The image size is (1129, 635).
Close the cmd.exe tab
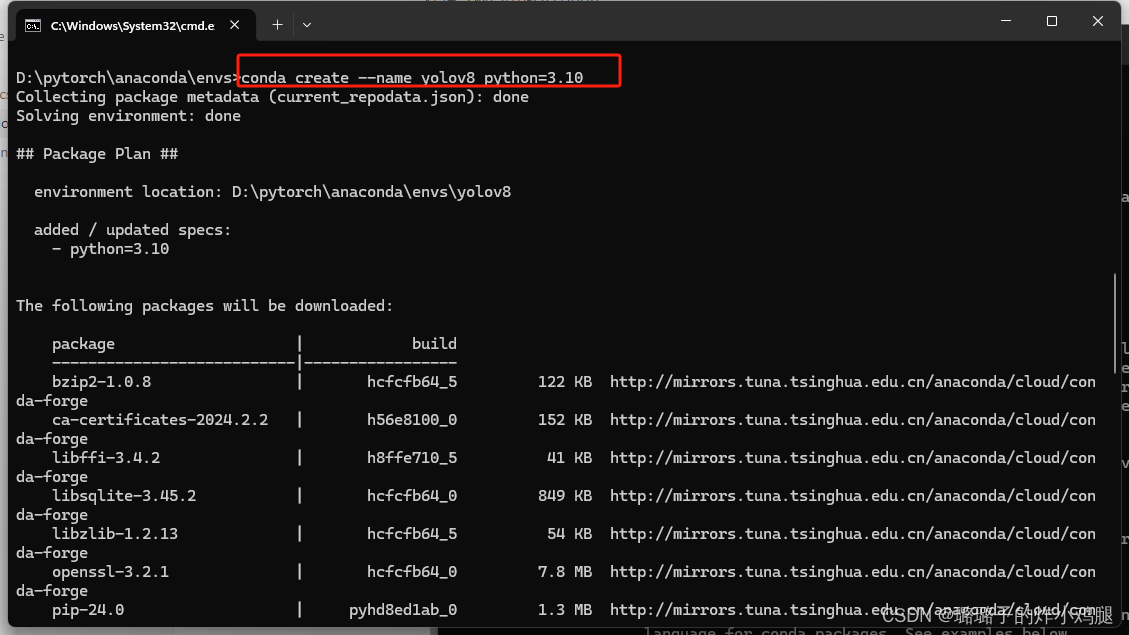coord(235,25)
